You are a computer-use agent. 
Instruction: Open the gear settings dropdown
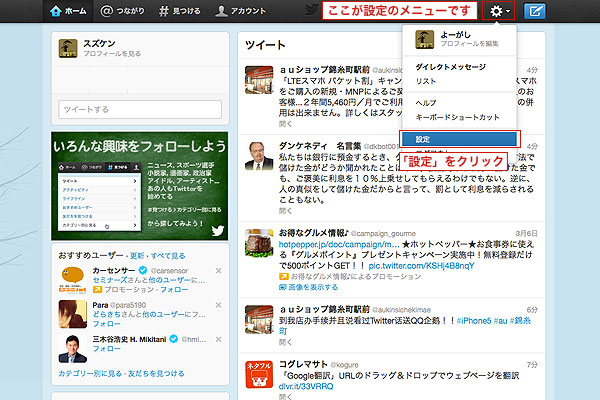[x=499, y=11]
